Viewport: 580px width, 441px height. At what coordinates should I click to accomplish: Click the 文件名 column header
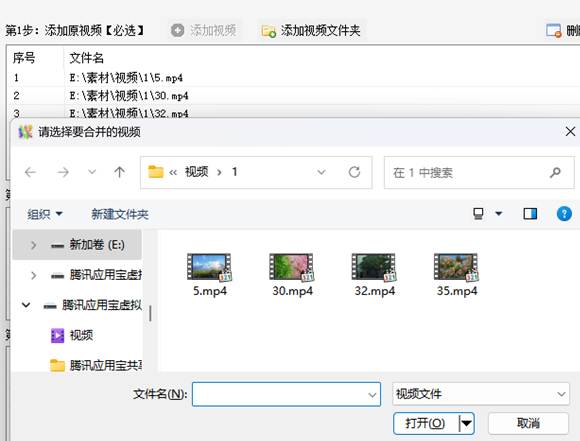[x=87, y=58]
